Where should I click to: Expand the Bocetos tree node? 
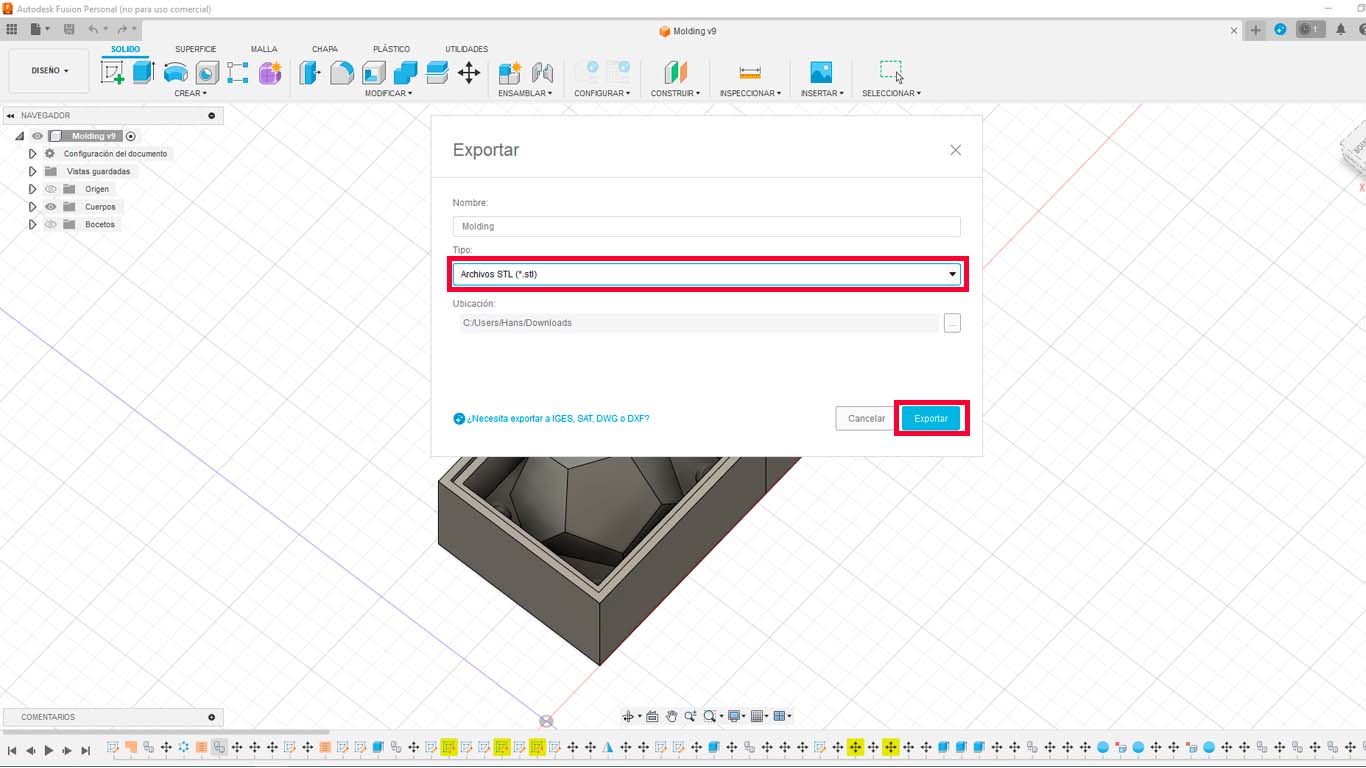[x=33, y=225]
